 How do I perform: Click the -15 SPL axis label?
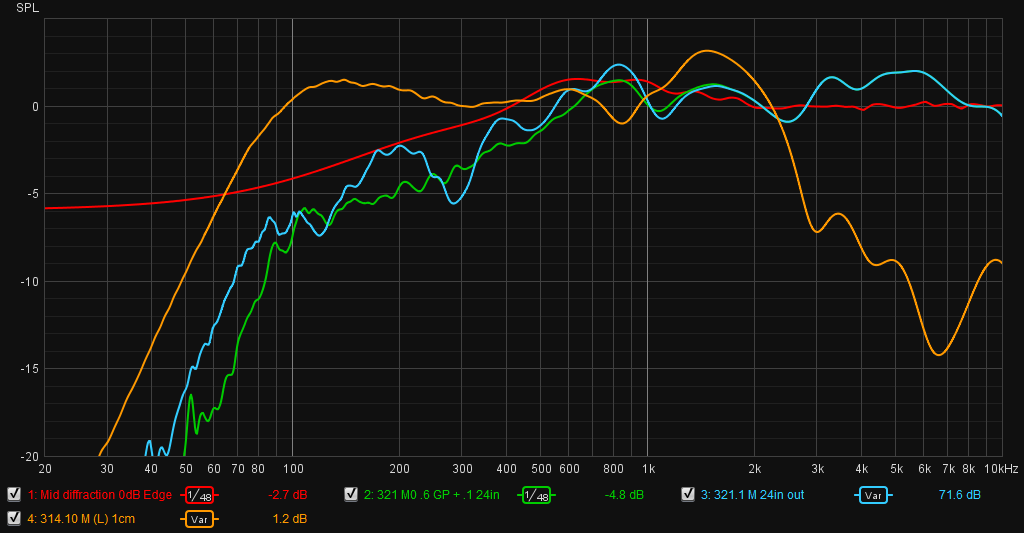pos(31,370)
